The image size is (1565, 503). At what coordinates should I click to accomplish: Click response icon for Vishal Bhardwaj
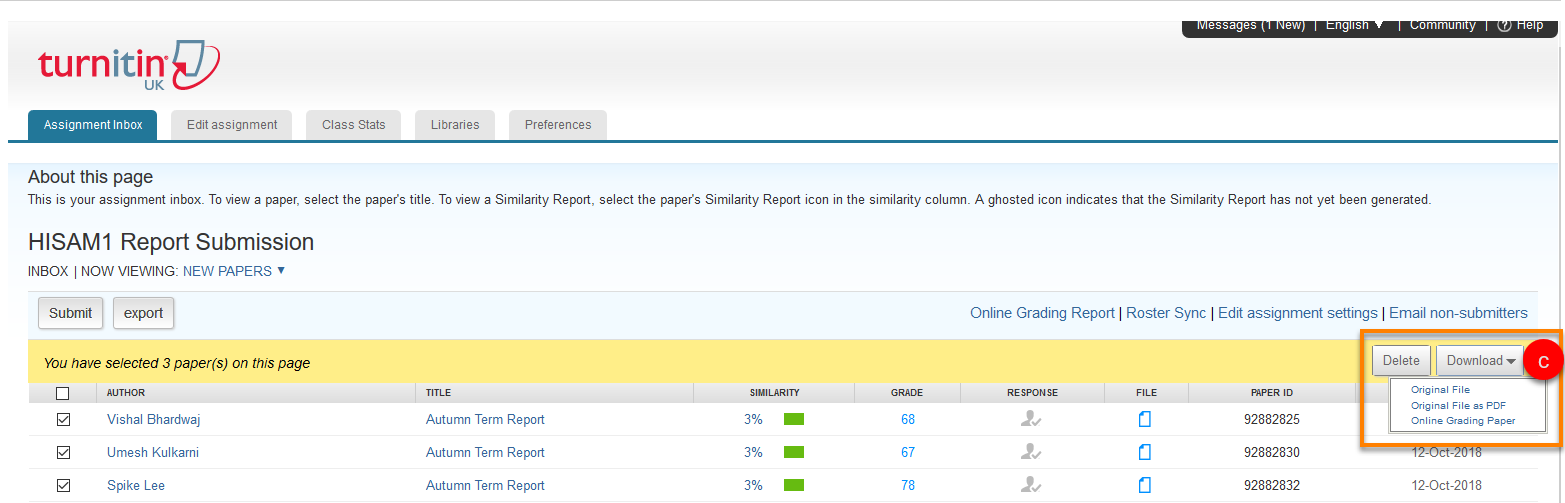[1031, 419]
